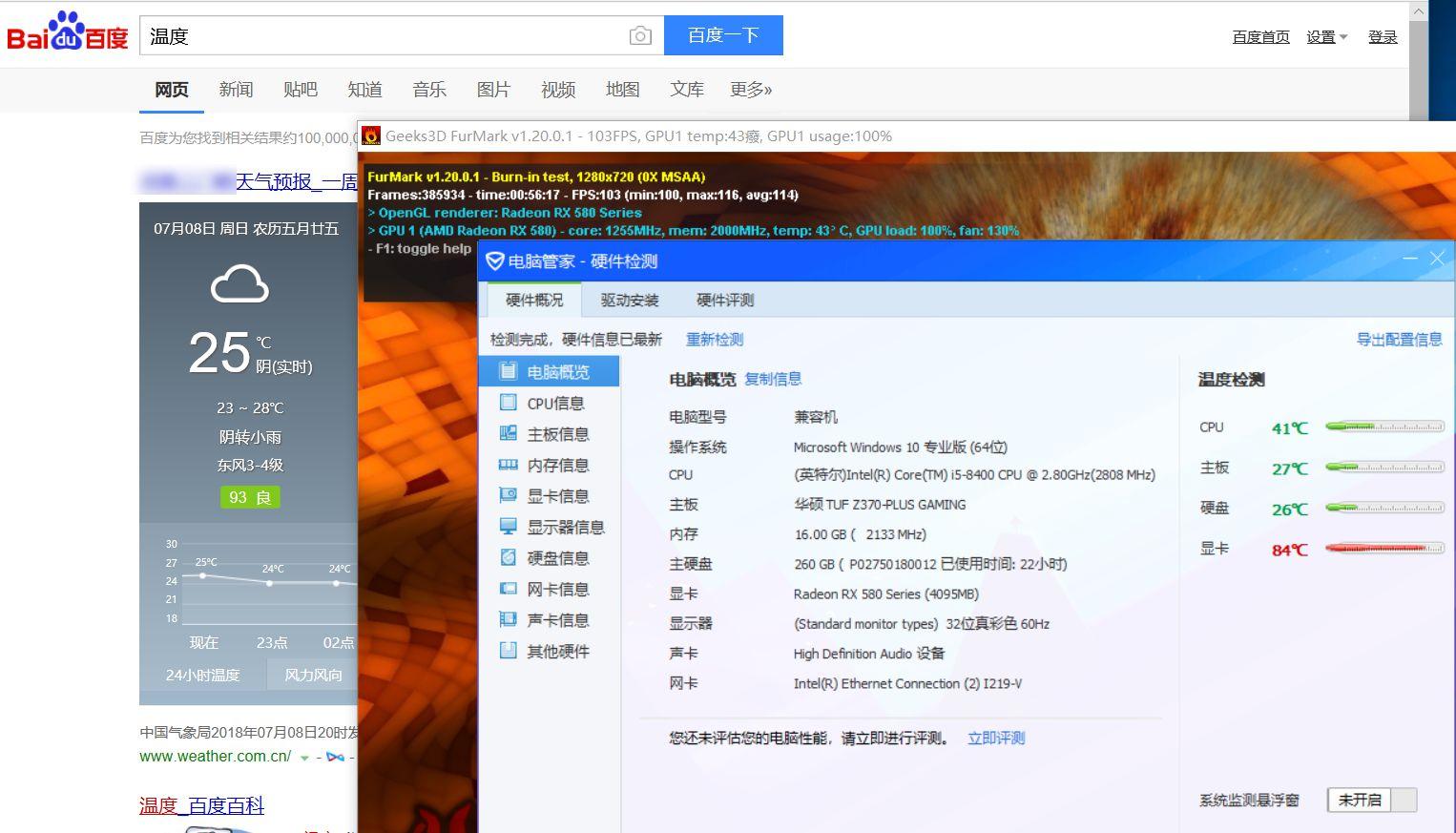This screenshot has width=1456, height=833.
Task: Click the FurMark window title icon
Action: tap(371, 136)
